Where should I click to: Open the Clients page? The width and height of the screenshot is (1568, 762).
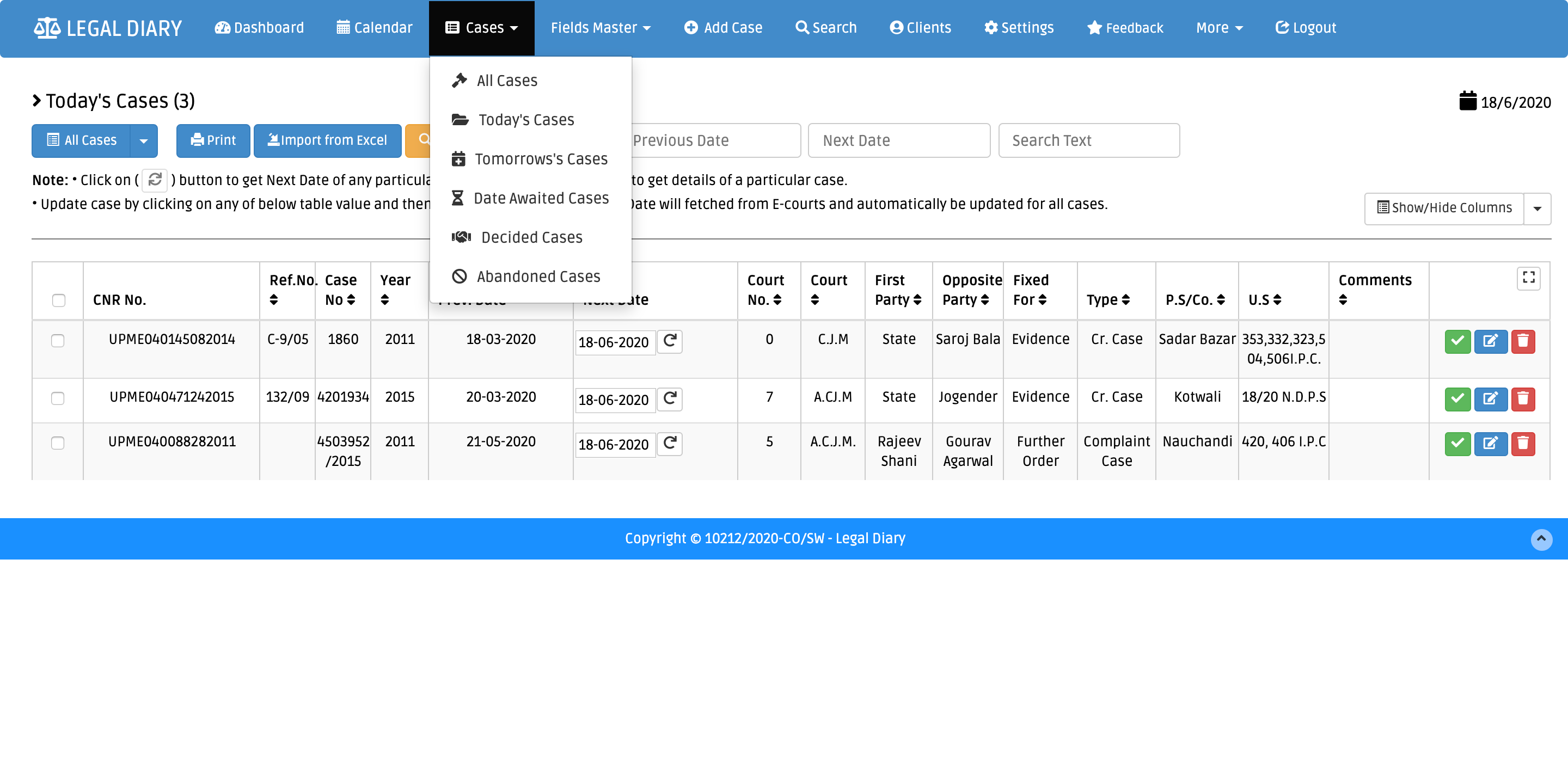[x=920, y=28]
